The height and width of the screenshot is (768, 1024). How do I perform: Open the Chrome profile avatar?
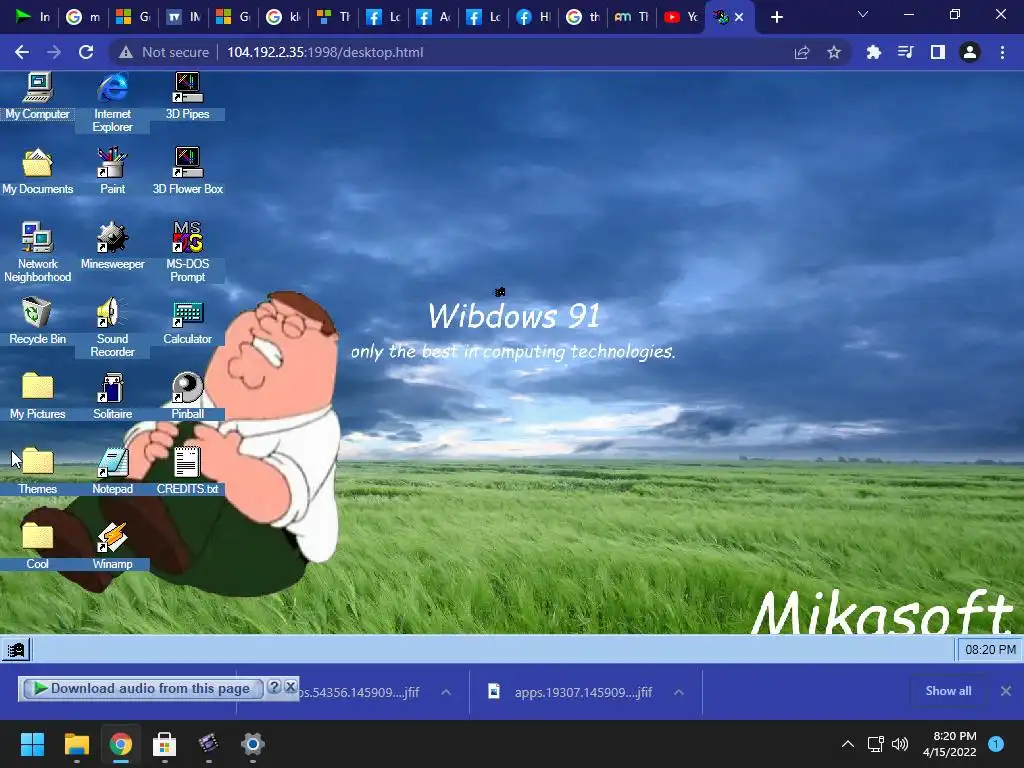970,52
